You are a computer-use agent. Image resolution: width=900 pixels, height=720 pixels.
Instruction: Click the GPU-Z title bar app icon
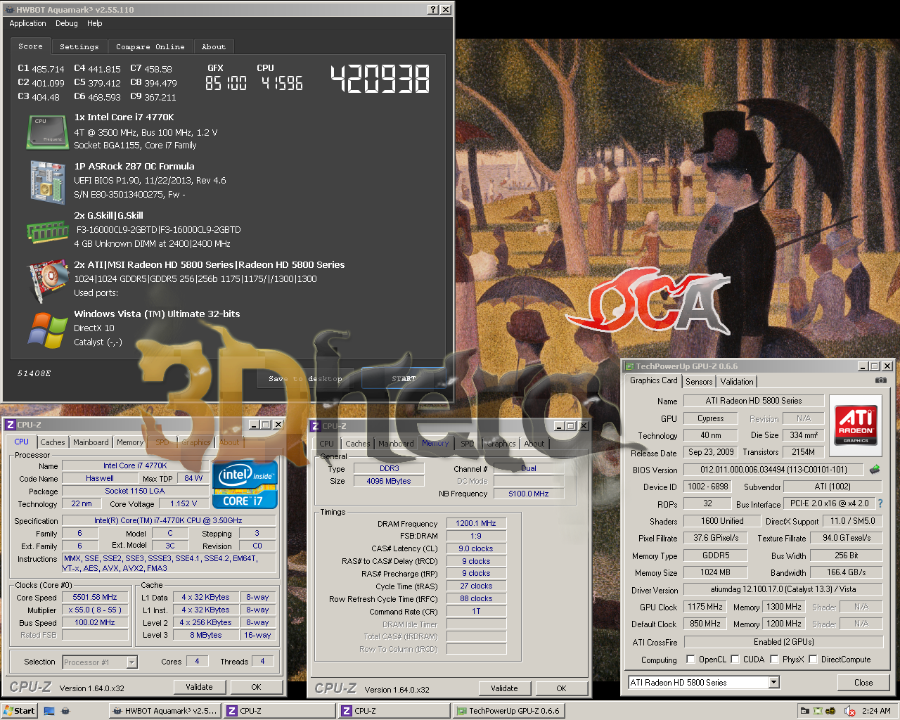[x=630, y=366]
